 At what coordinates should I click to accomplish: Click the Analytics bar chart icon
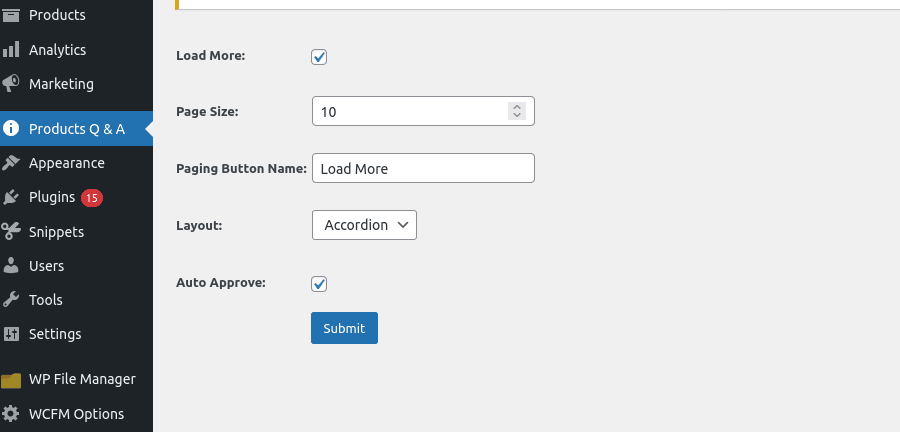11,49
